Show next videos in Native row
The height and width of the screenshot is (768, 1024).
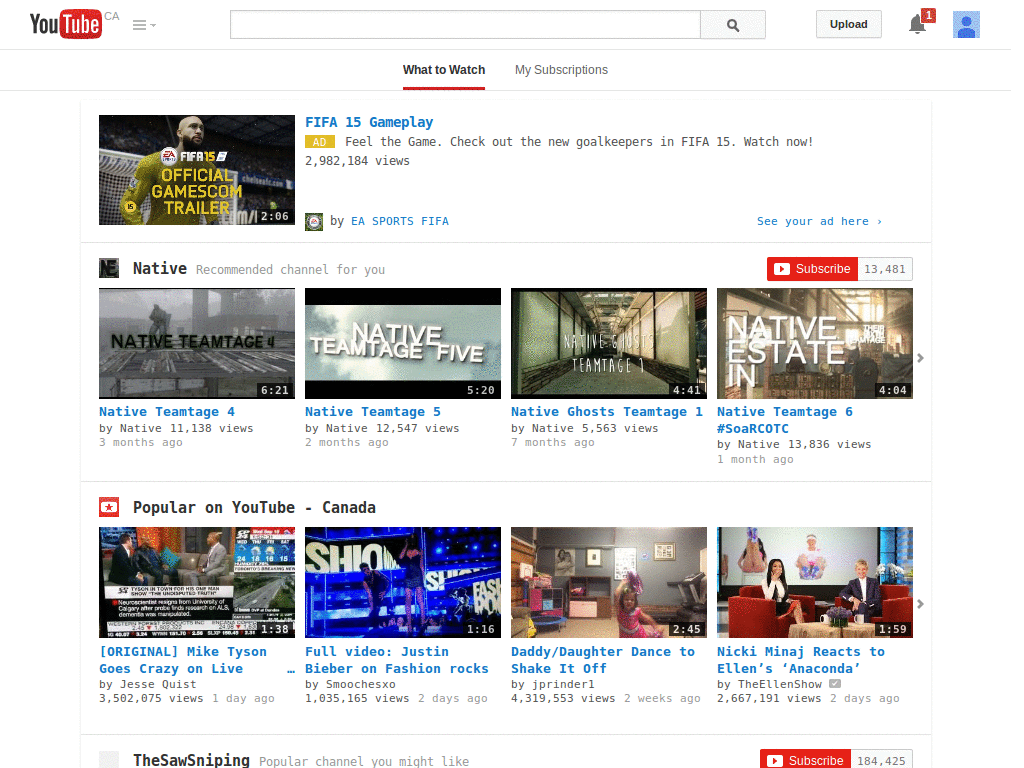920,358
